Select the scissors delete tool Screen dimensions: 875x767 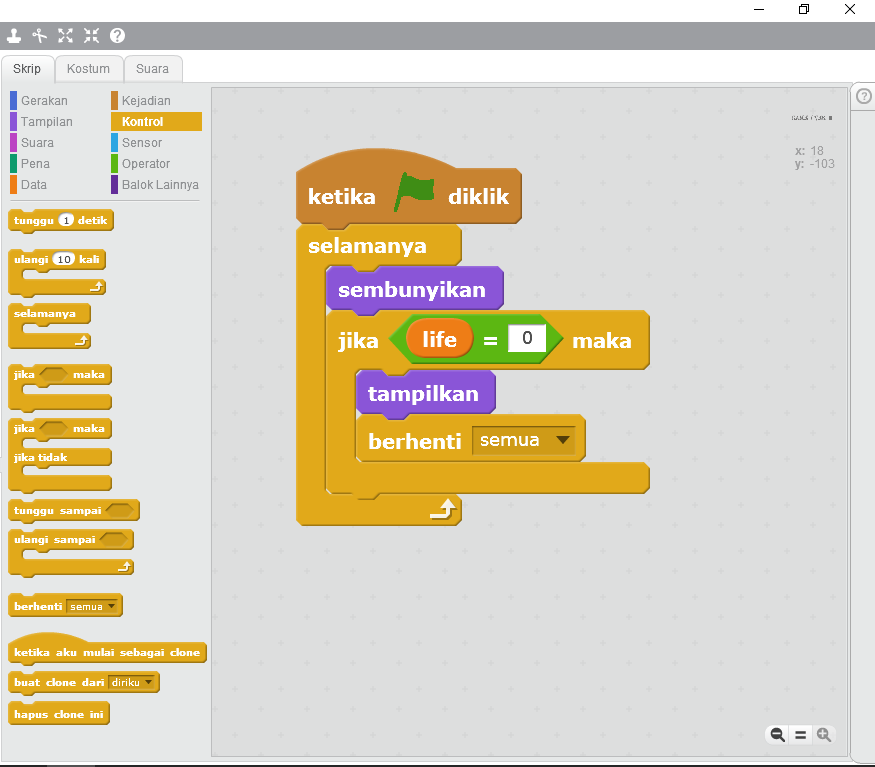point(40,36)
